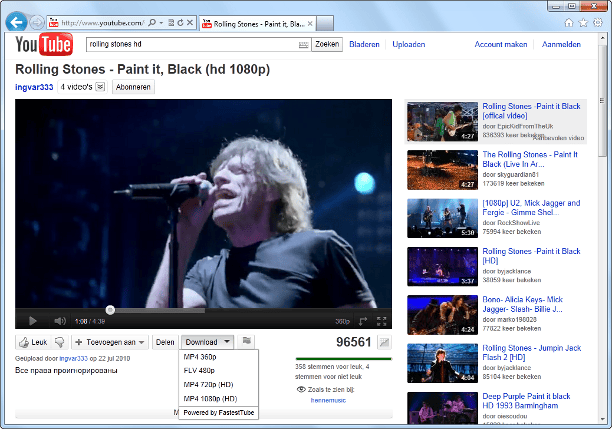Open Rolling Stones - Jumpin Jack Flash link
Image resolution: width=612 pixels, height=429 pixels.
pos(532,352)
